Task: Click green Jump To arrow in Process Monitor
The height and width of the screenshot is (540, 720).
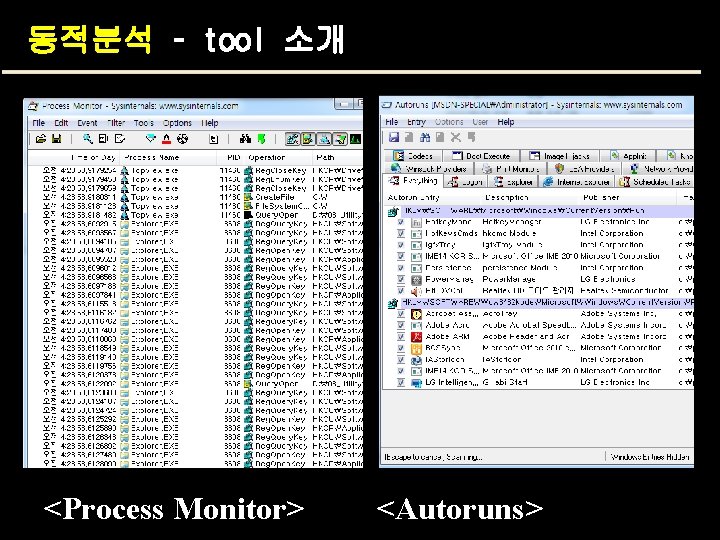Action: [x=261, y=139]
